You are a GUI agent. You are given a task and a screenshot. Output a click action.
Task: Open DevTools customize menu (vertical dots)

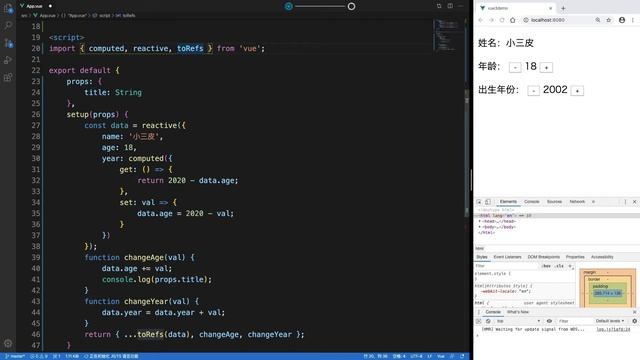(x=625, y=202)
